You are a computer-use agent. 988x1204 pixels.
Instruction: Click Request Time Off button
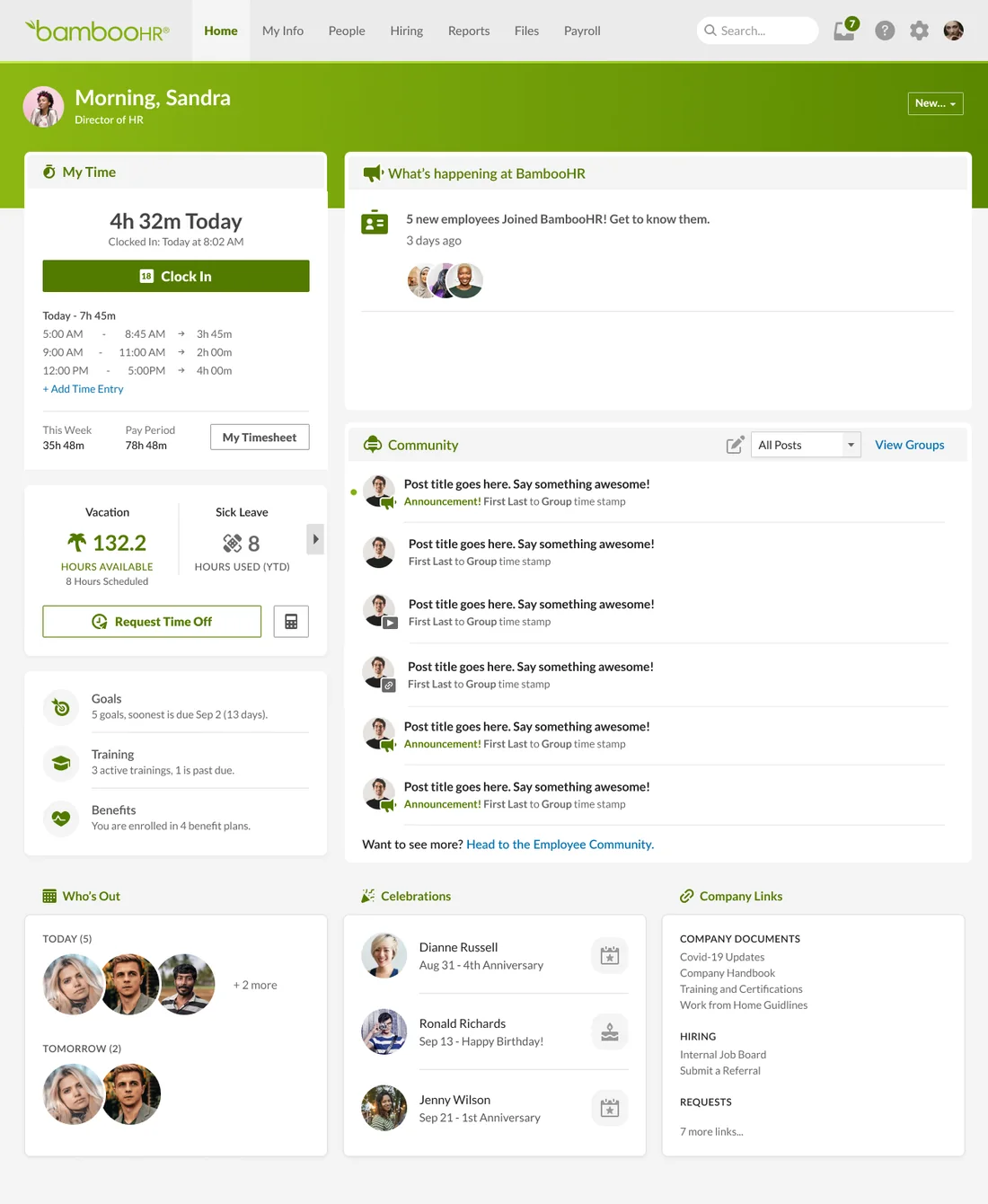click(152, 622)
